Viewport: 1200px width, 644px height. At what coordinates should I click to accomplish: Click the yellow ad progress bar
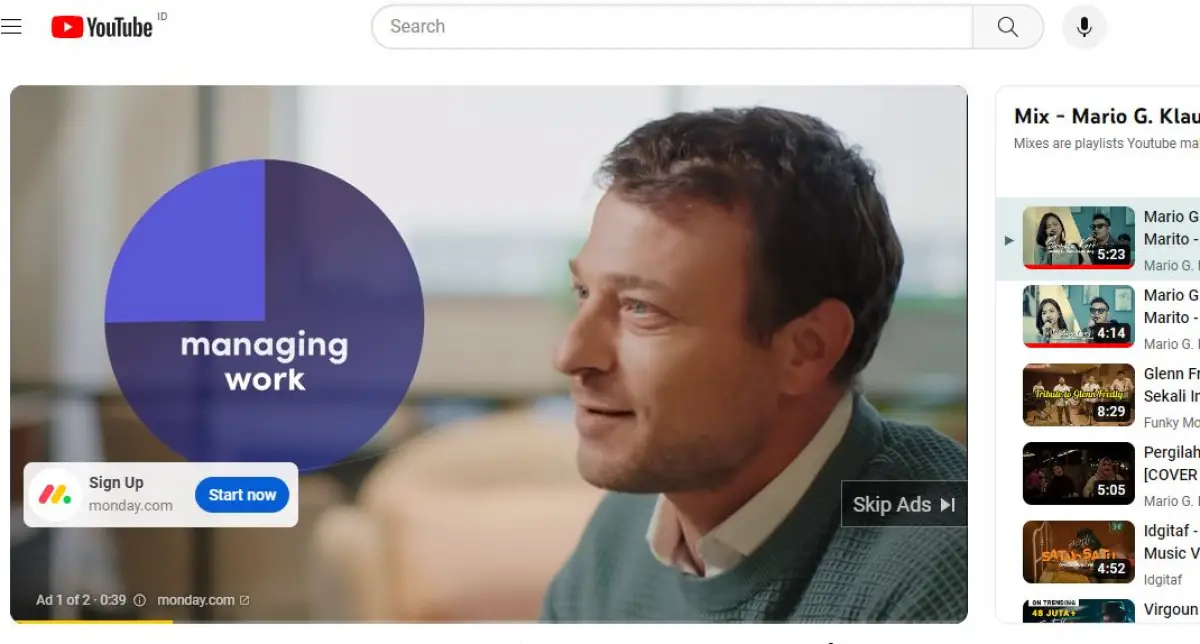(x=92, y=622)
